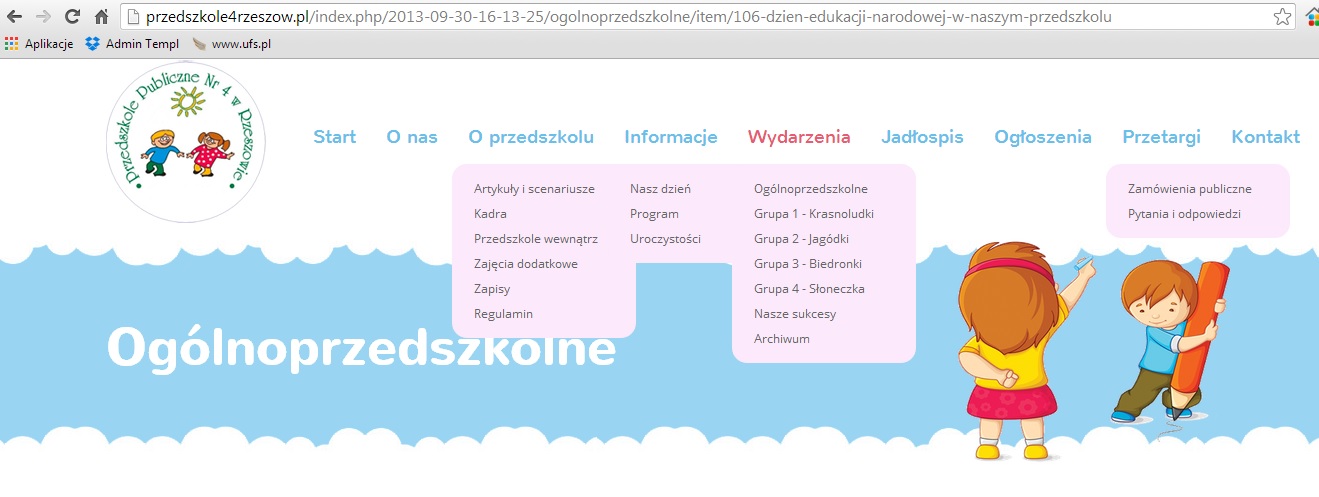Screen dimensions: 1319x497
Task: Select Artykuły i scenariusze submenu entry
Action: (534, 189)
